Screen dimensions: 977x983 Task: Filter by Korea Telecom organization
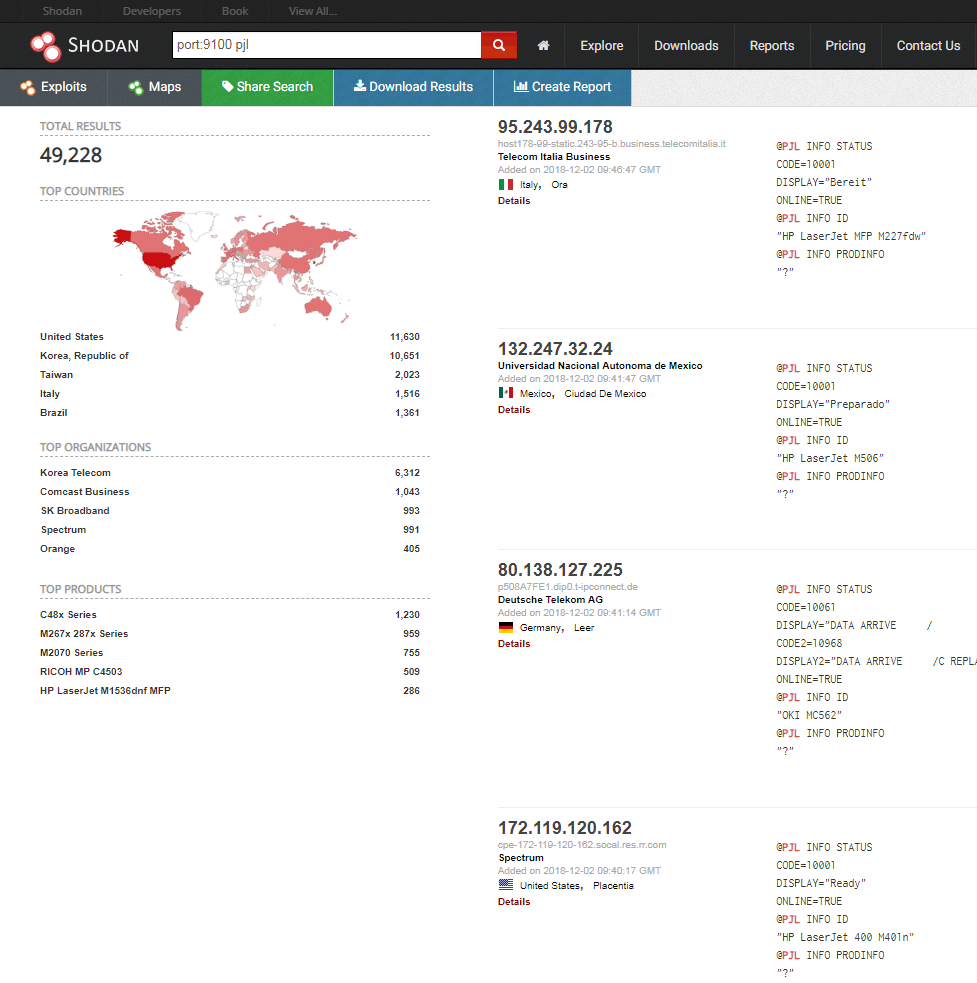(x=75, y=473)
